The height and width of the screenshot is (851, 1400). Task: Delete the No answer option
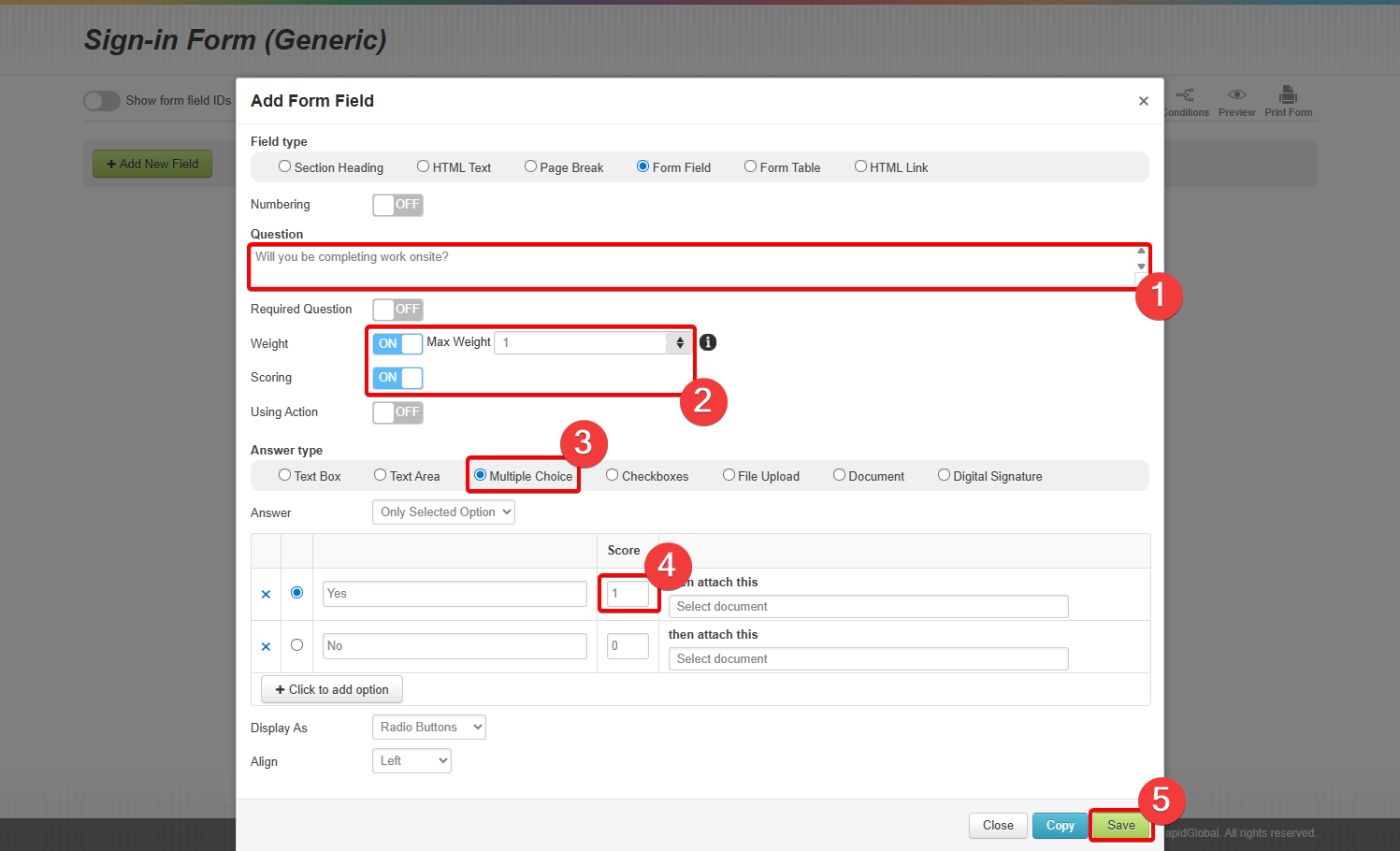pyautogui.click(x=266, y=646)
